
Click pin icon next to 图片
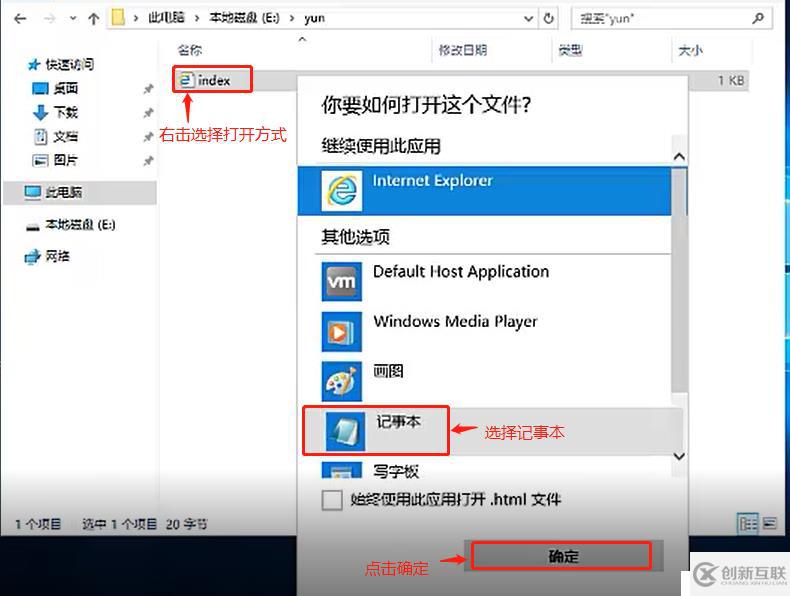[x=148, y=161]
